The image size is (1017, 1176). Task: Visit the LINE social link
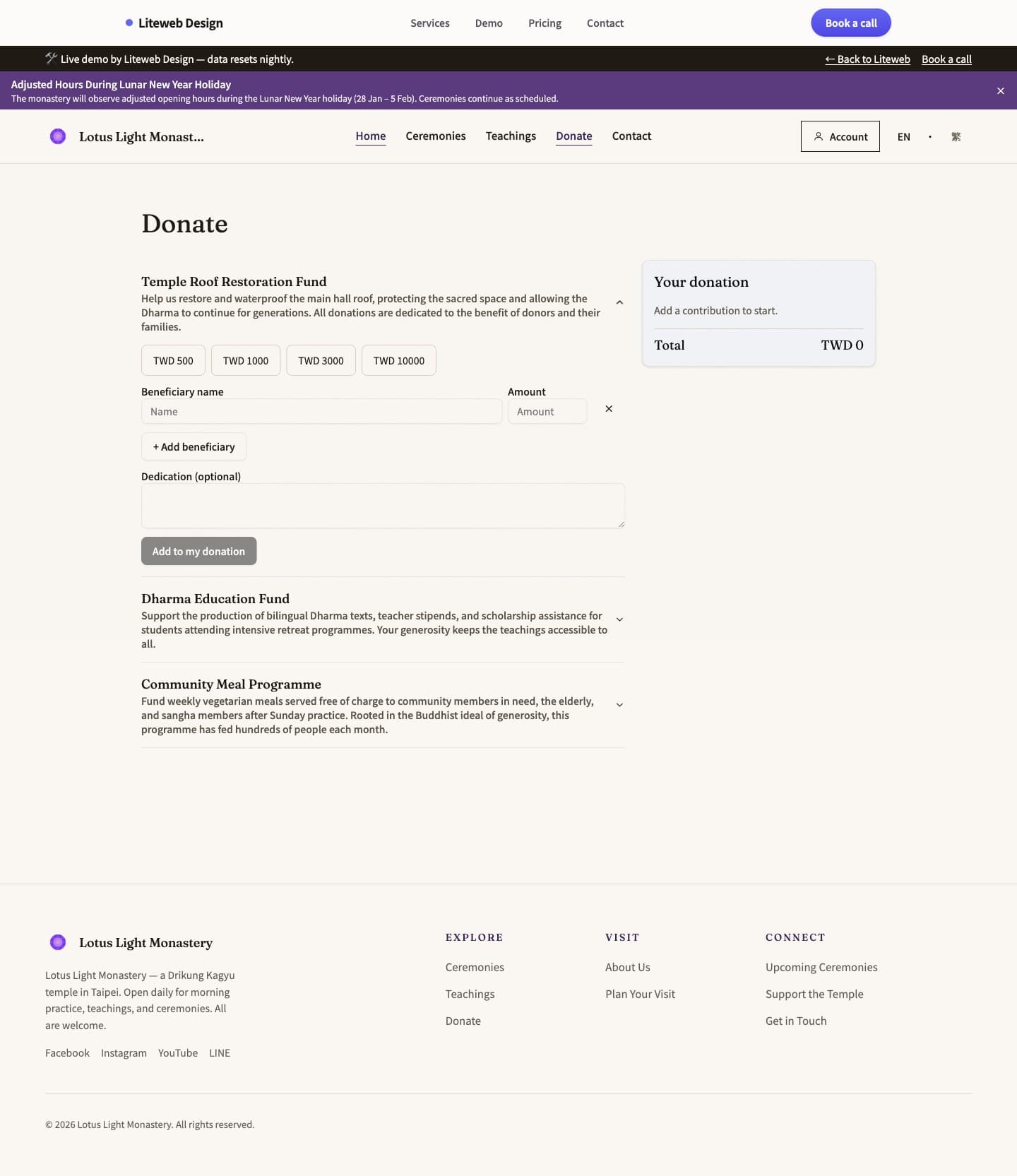click(x=220, y=1052)
